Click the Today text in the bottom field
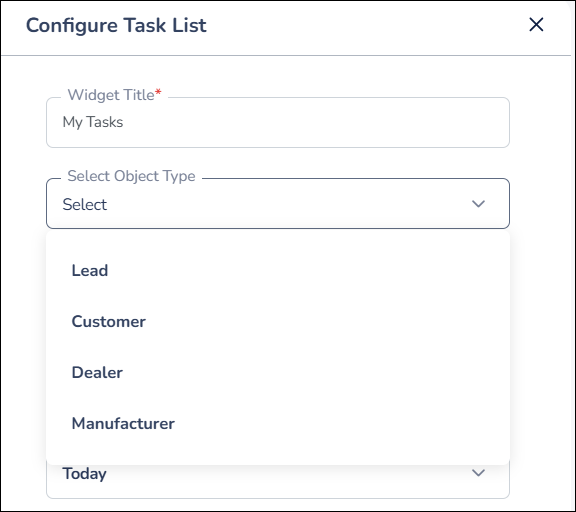 click(x=84, y=473)
